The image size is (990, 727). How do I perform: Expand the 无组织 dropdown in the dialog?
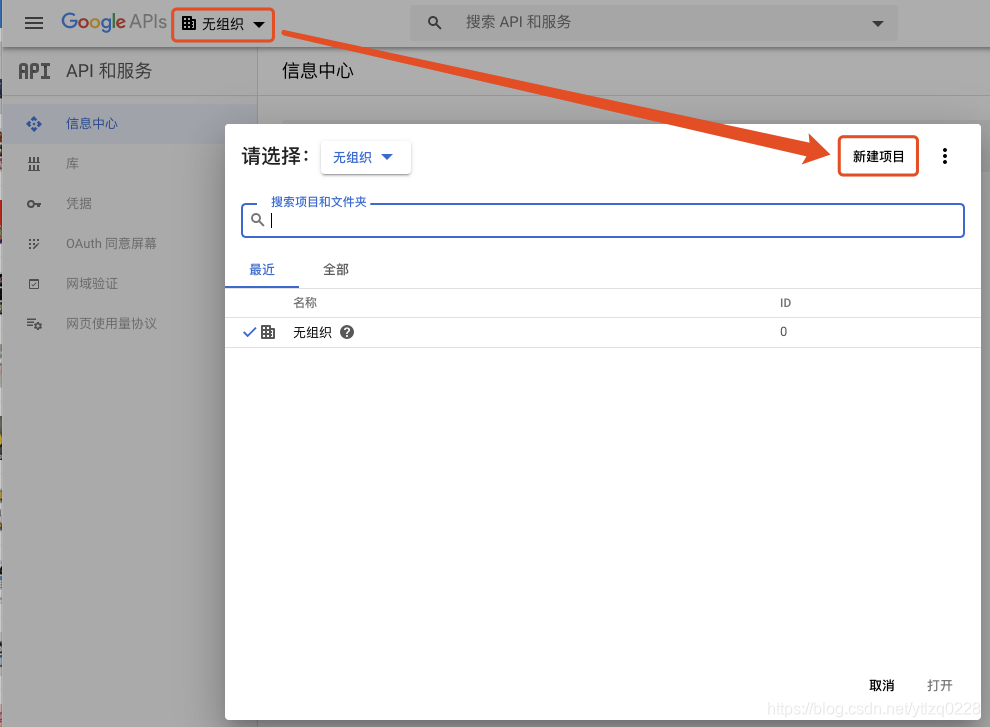tap(366, 157)
